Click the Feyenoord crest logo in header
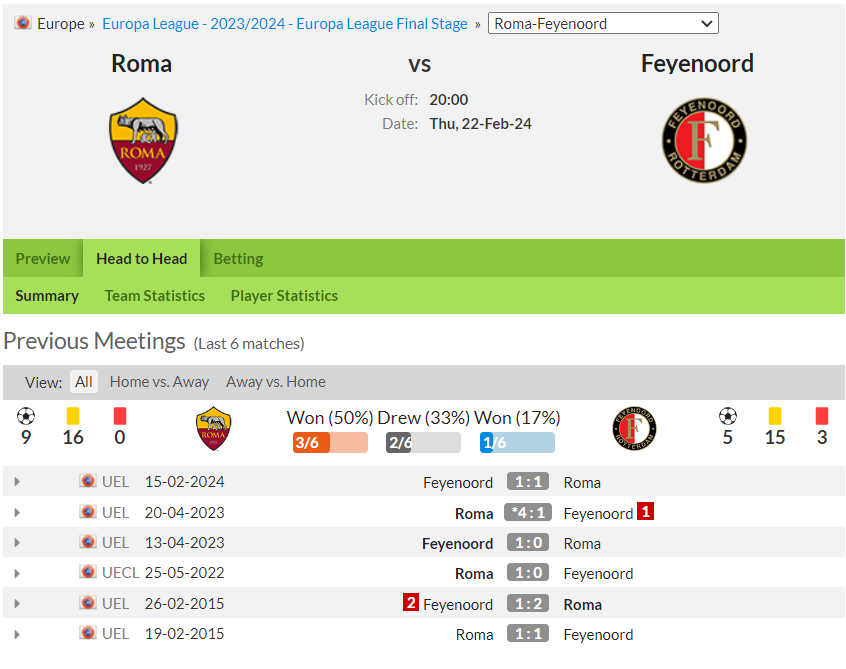 click(x=704, y=140)
